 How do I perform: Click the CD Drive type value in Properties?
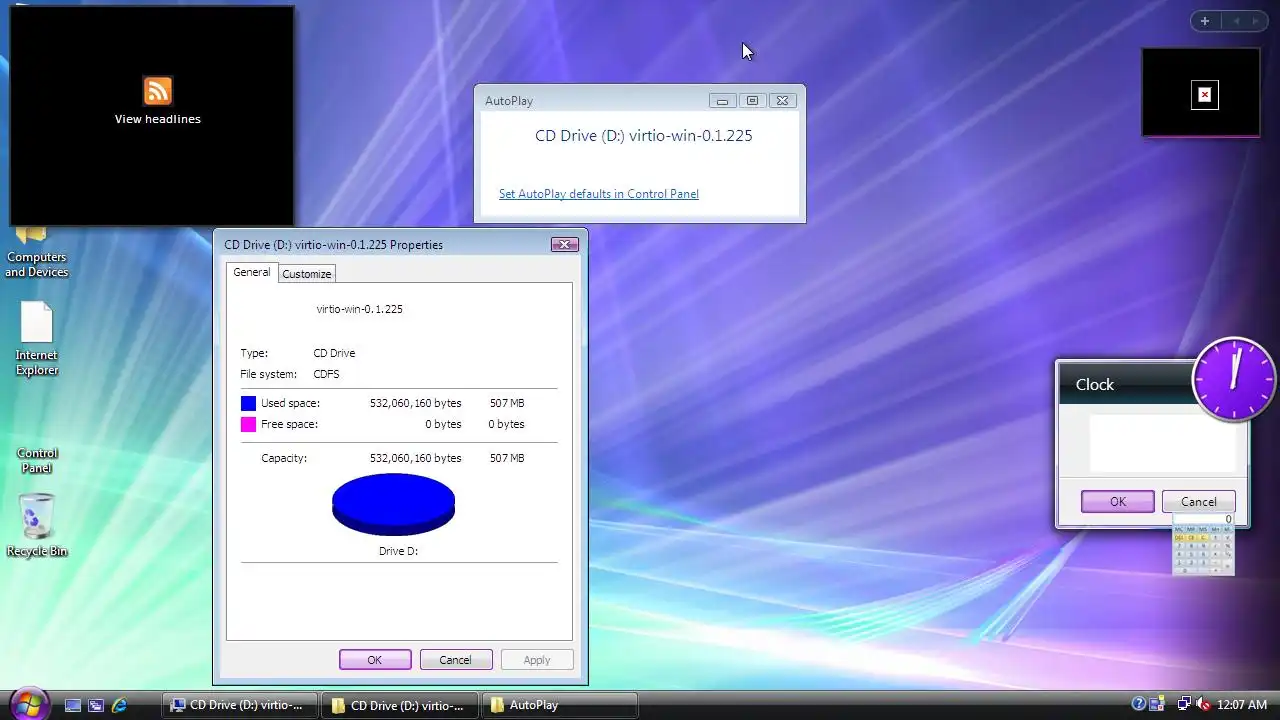[334, 353]
